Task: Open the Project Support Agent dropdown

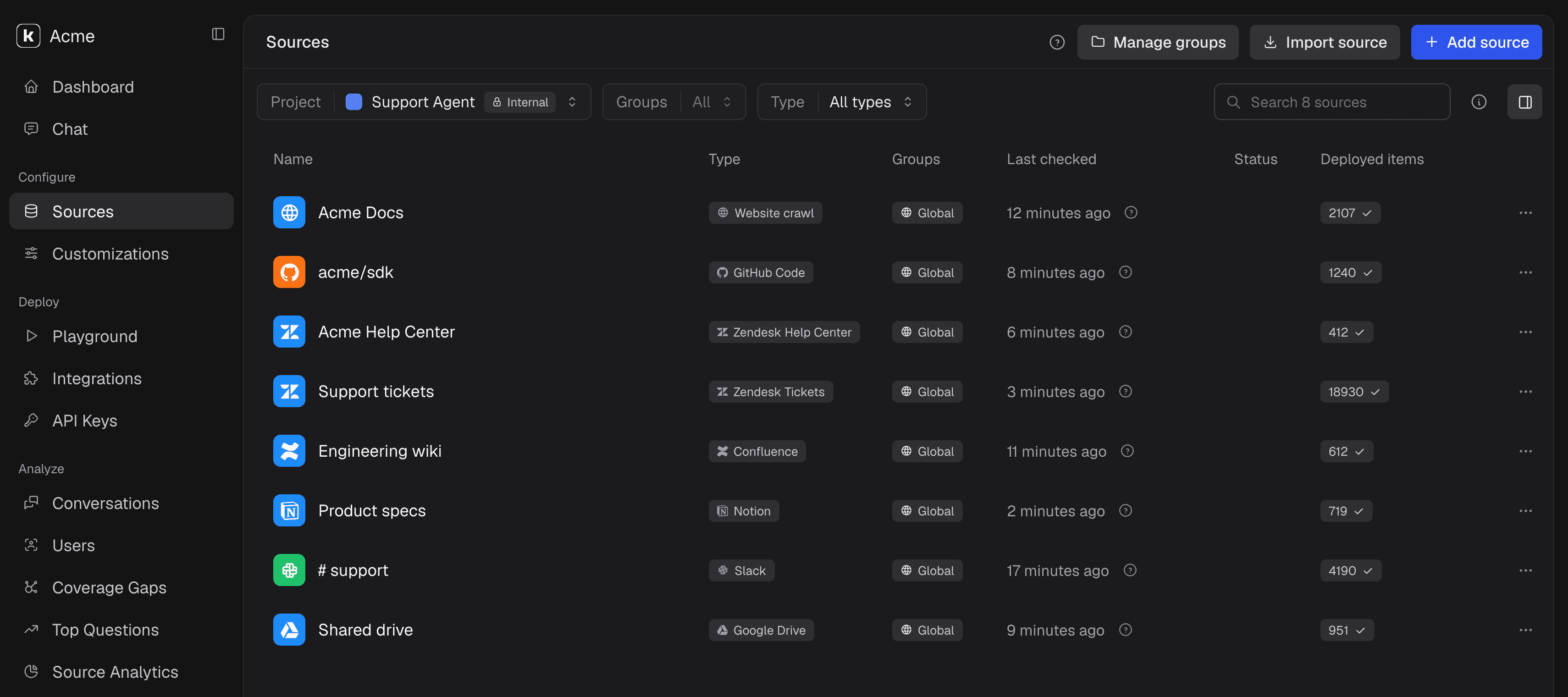Action: (424, 102)
